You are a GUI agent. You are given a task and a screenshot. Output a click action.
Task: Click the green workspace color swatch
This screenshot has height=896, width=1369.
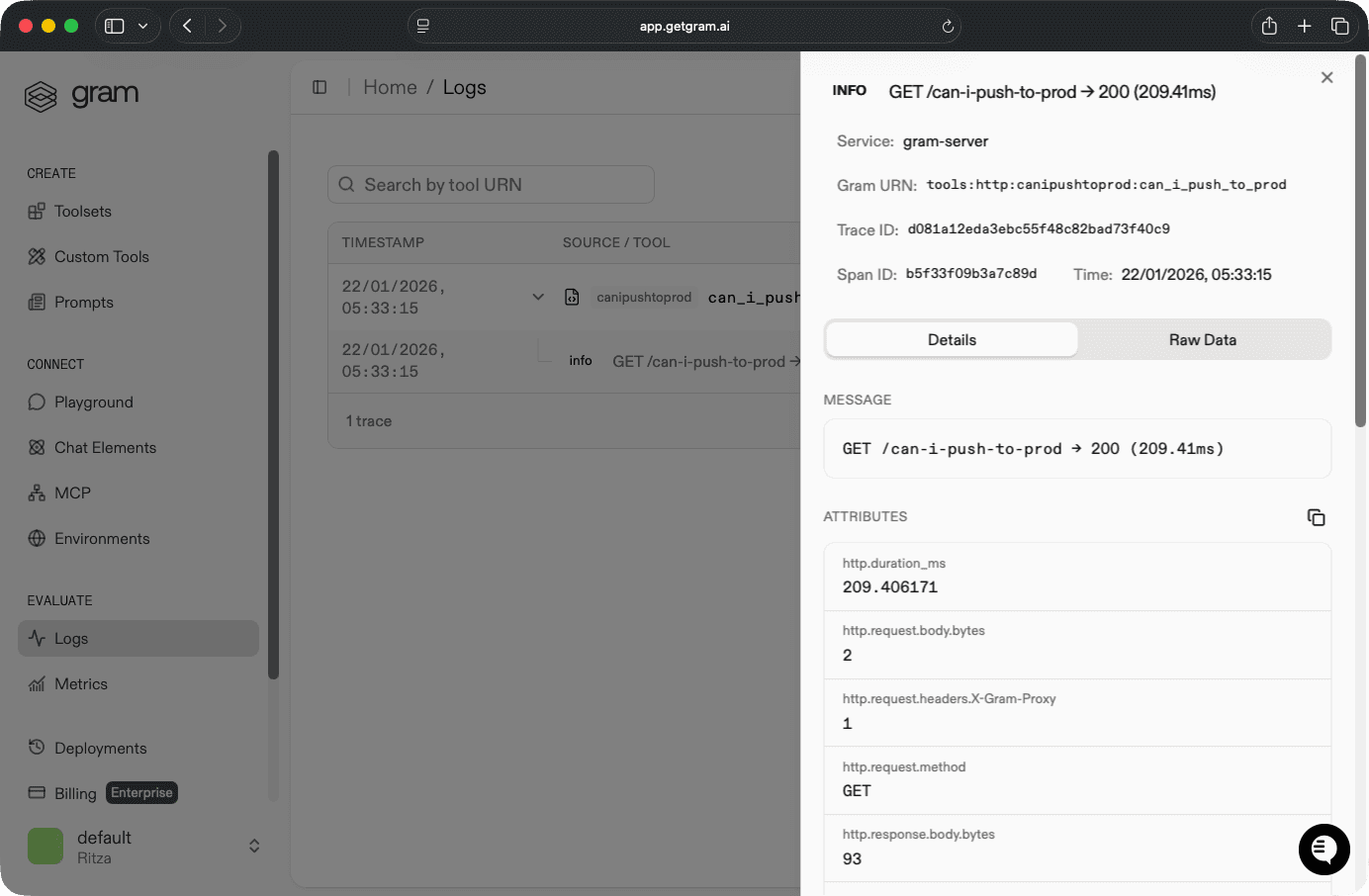(46, 846)
